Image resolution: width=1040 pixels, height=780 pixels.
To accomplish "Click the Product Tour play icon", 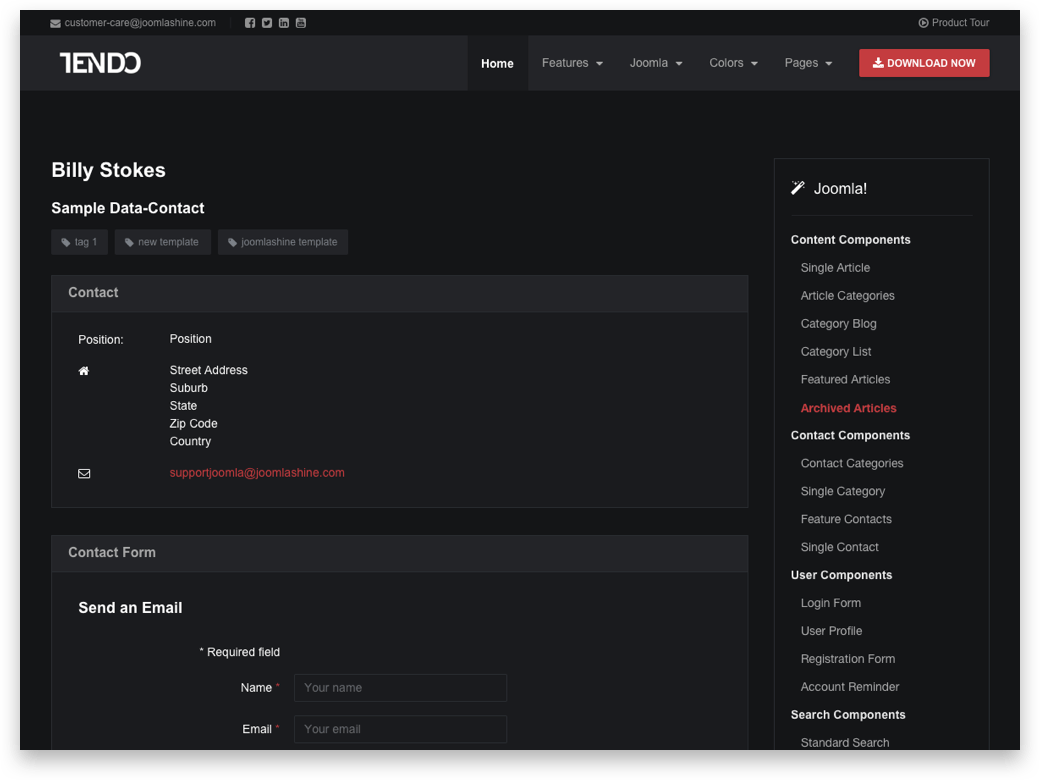I will (x=923, y=23).
